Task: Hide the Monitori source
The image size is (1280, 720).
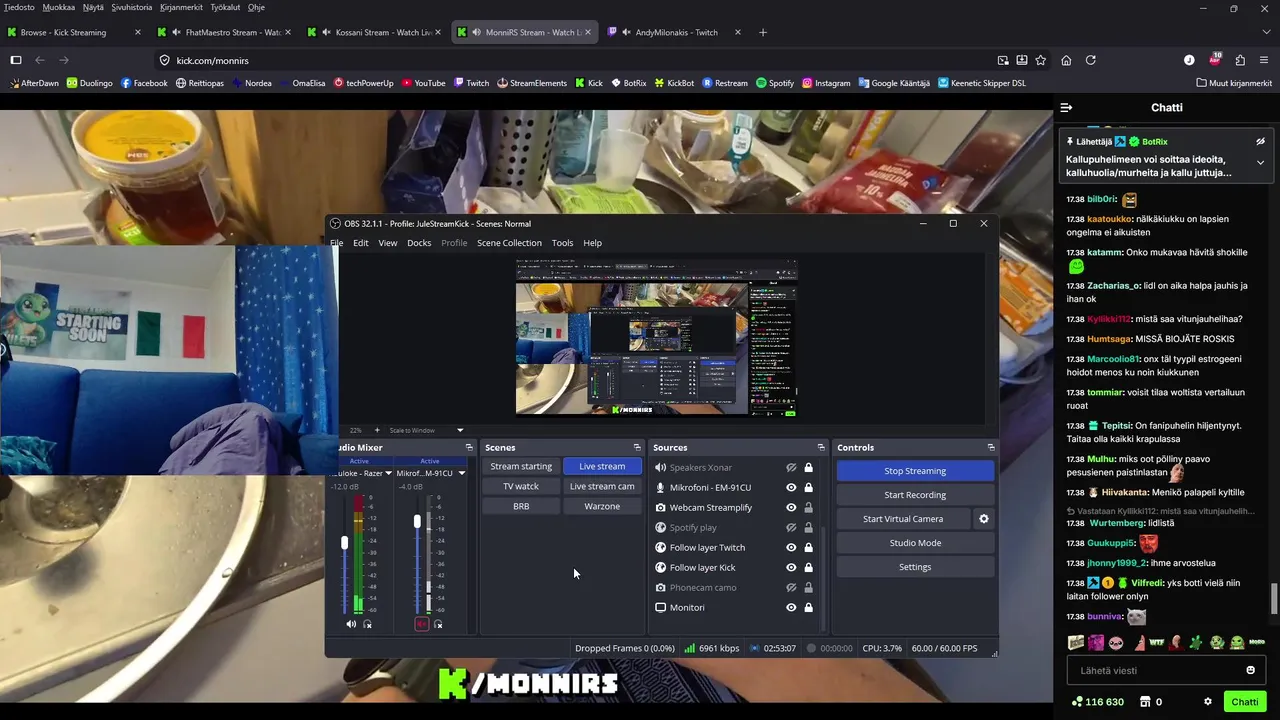Action: tap(791, 608)
